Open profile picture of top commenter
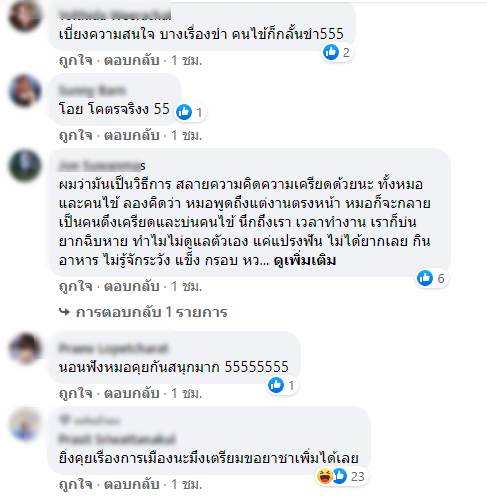Image resolution: width=487 pixels, height=498 pixels. (x=25, y=15)
